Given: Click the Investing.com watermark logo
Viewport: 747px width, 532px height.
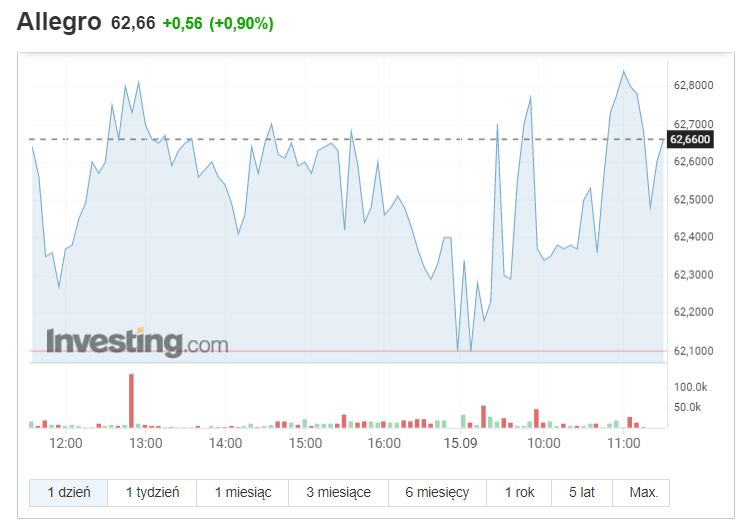Looking at the screenshot, I should (x=137, y=342).
